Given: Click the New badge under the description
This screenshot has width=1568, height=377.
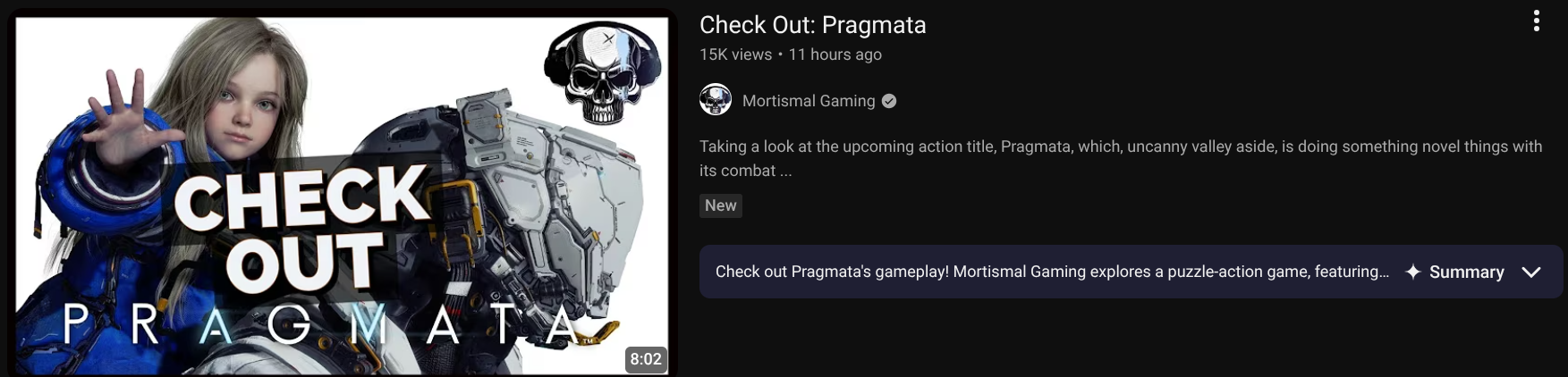Looking at the screenshot, I should tap(721, 205).
